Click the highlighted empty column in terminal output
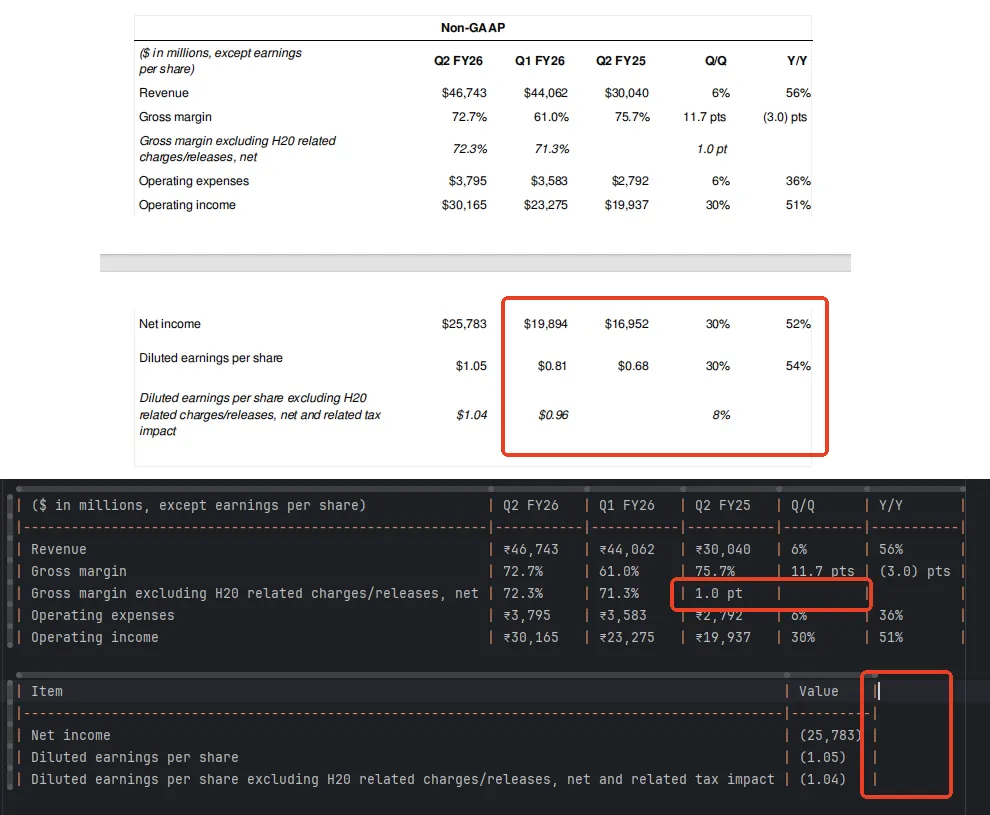Viewport: 990px width, 815px height. coord(906,735)
